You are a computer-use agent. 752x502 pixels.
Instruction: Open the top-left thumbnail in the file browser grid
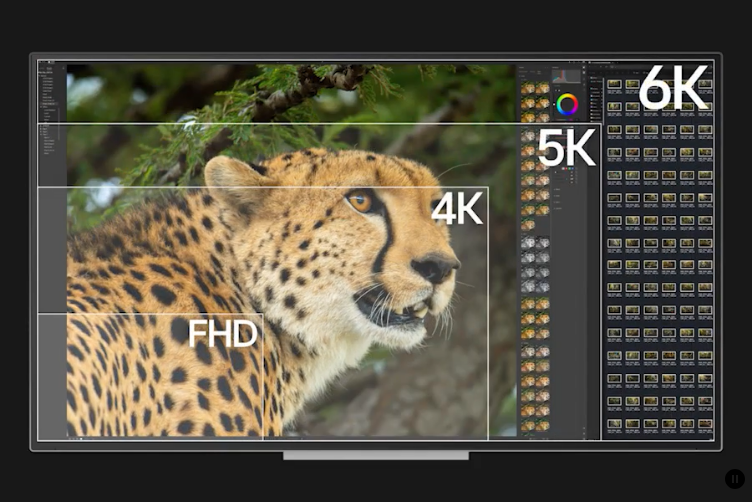(x=614, y=85)
